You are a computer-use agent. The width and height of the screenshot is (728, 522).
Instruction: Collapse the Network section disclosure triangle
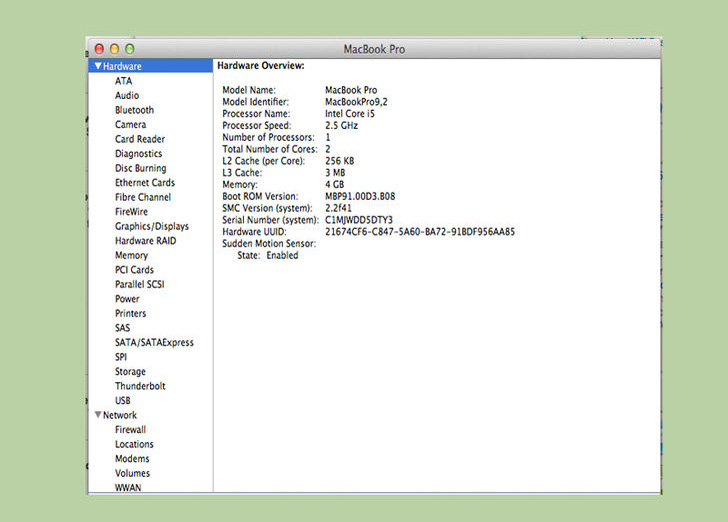97,415
